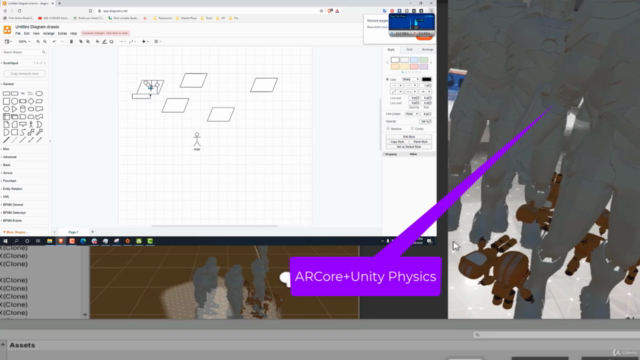
Task: Pick the triangle shape in General palette
Action: pyautogui.click(x=14, y=109)
